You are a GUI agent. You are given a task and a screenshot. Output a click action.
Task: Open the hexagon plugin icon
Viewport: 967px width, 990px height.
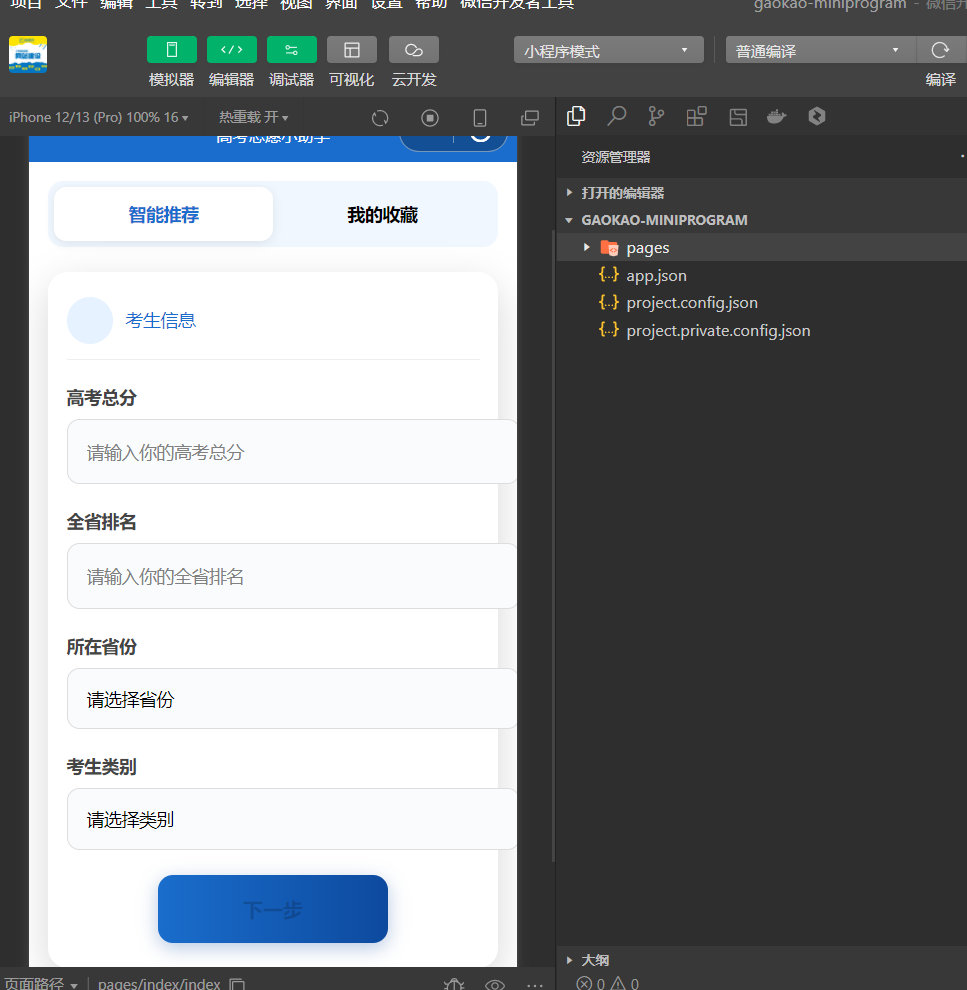(817, 116)
